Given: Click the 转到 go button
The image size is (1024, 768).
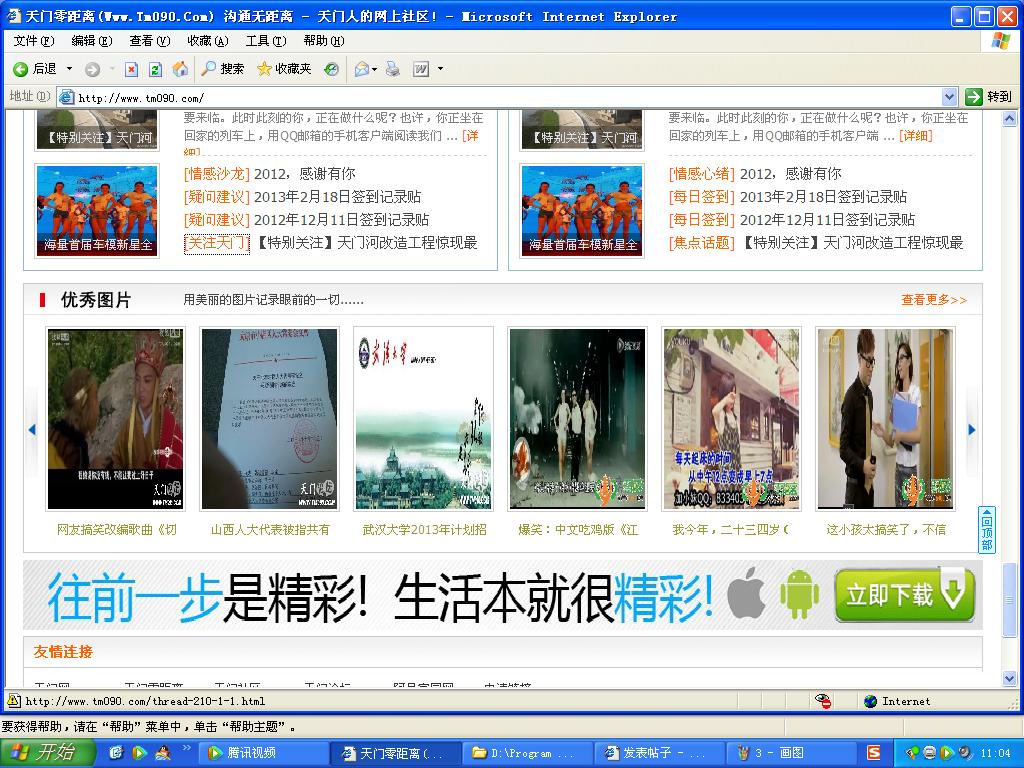Looking at the screenshot, I should 988,97.
